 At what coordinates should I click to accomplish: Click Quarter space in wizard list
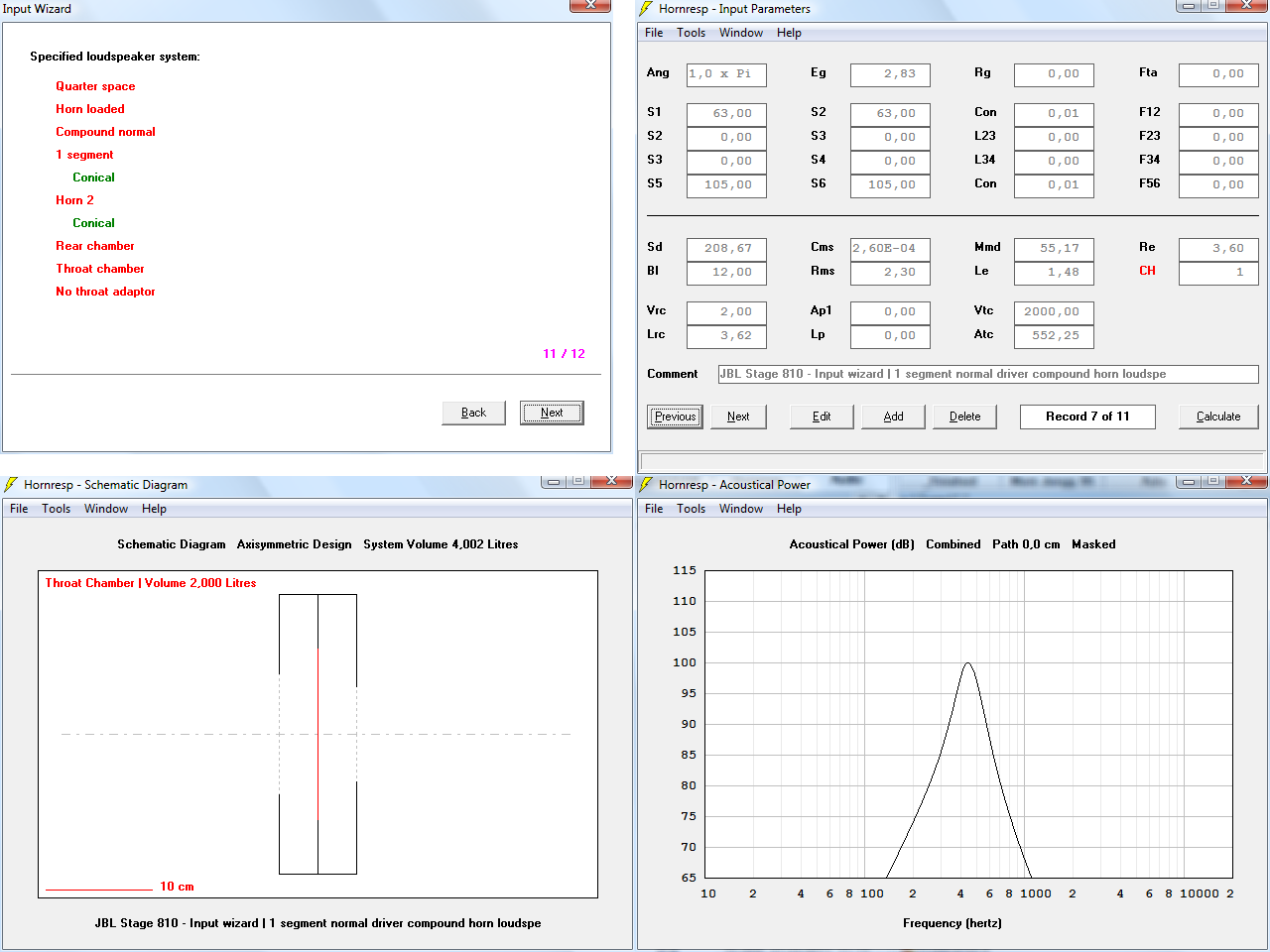click(95, 86)
